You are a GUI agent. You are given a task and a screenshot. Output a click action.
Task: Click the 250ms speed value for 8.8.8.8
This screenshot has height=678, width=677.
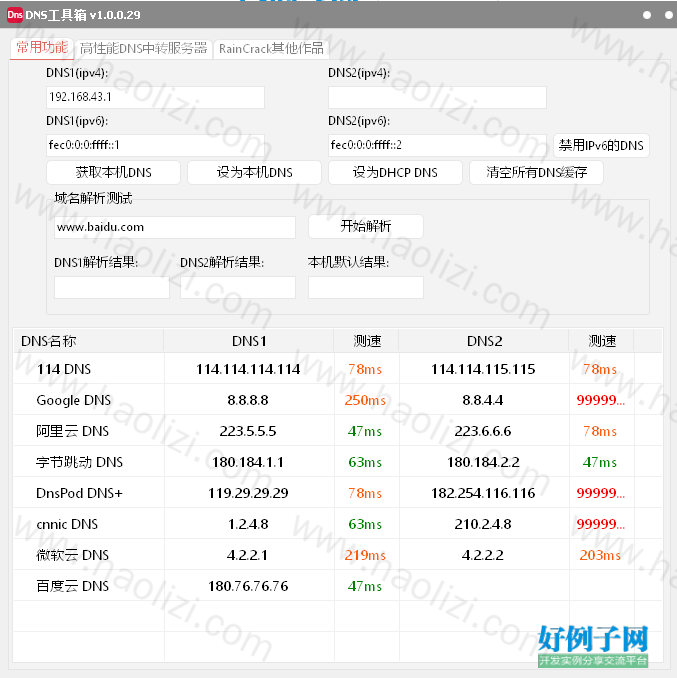(x=365, y=400)
